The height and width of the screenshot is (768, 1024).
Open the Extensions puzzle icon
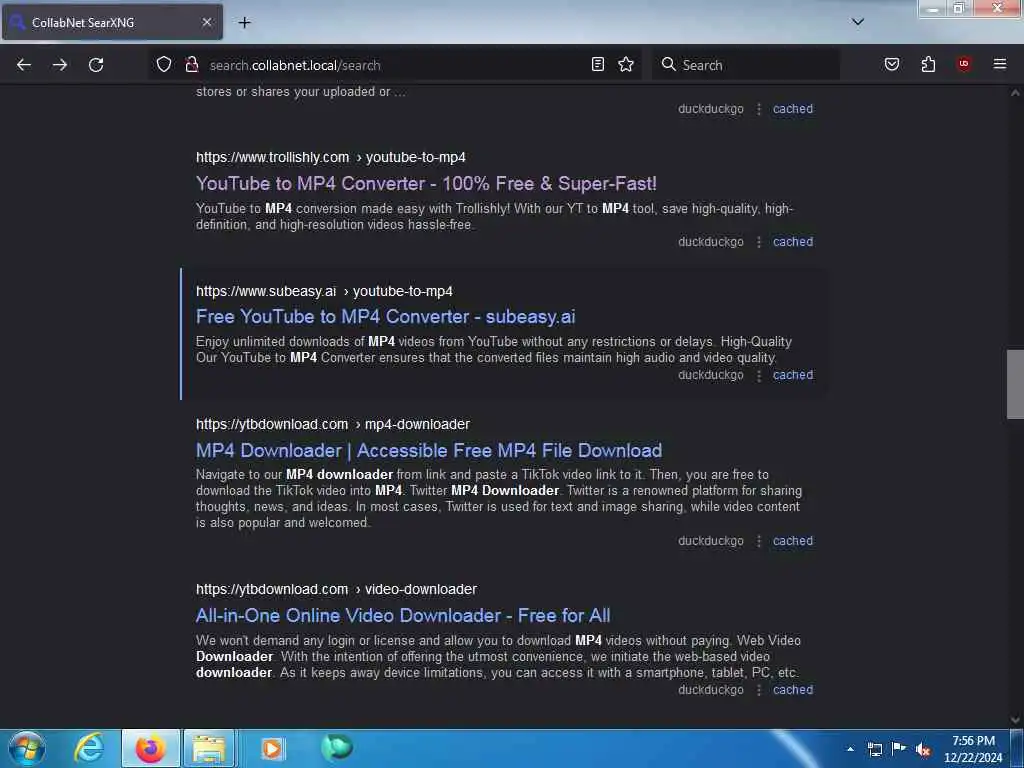tap(928, 64)
